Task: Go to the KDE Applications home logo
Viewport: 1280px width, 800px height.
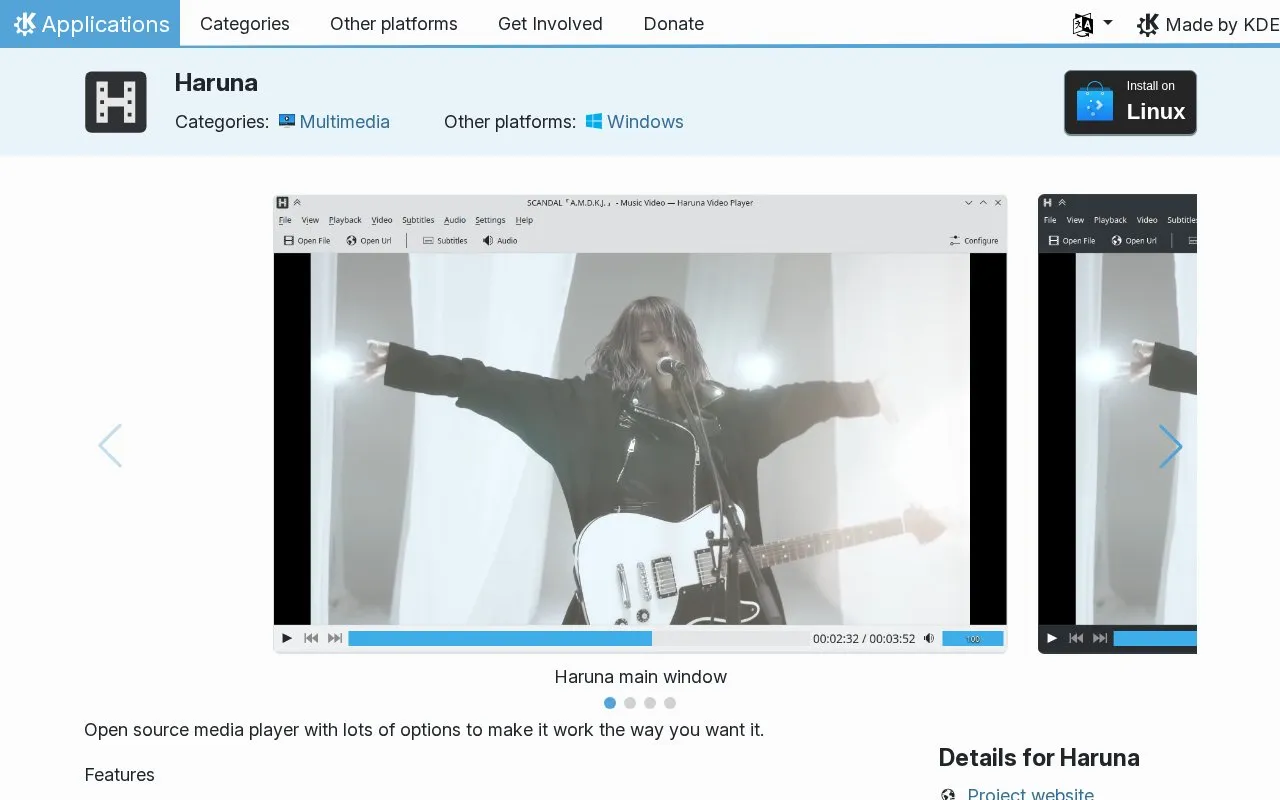Action: tap(90, 23)
